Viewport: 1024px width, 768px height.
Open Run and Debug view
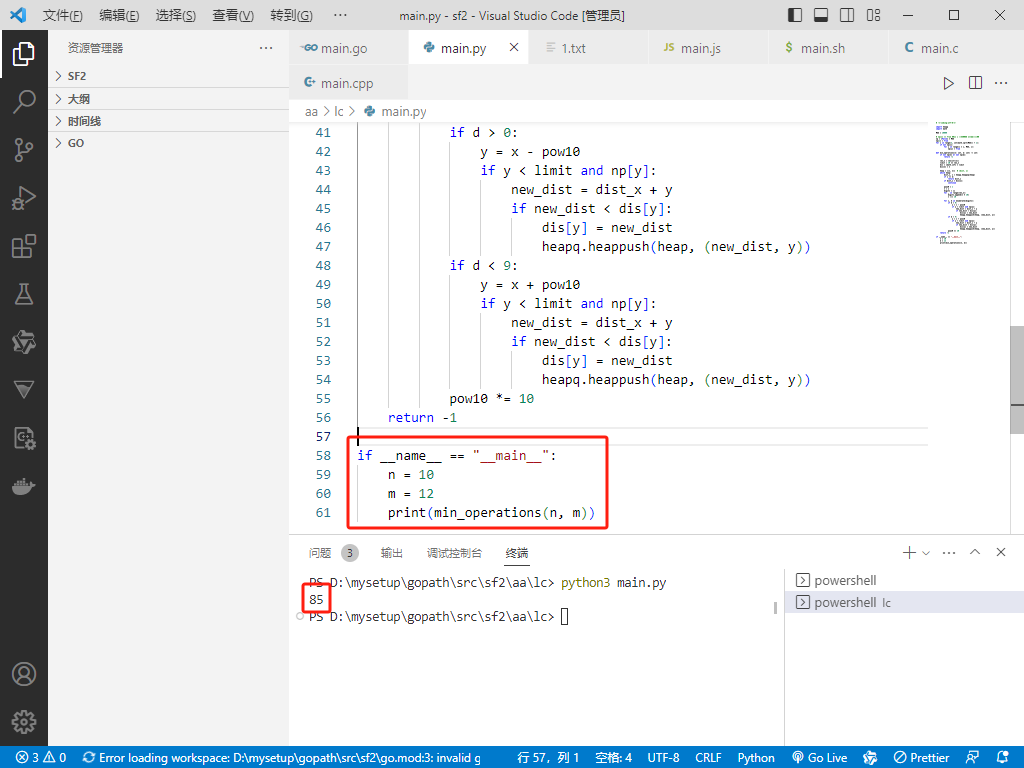coord(24,198)
